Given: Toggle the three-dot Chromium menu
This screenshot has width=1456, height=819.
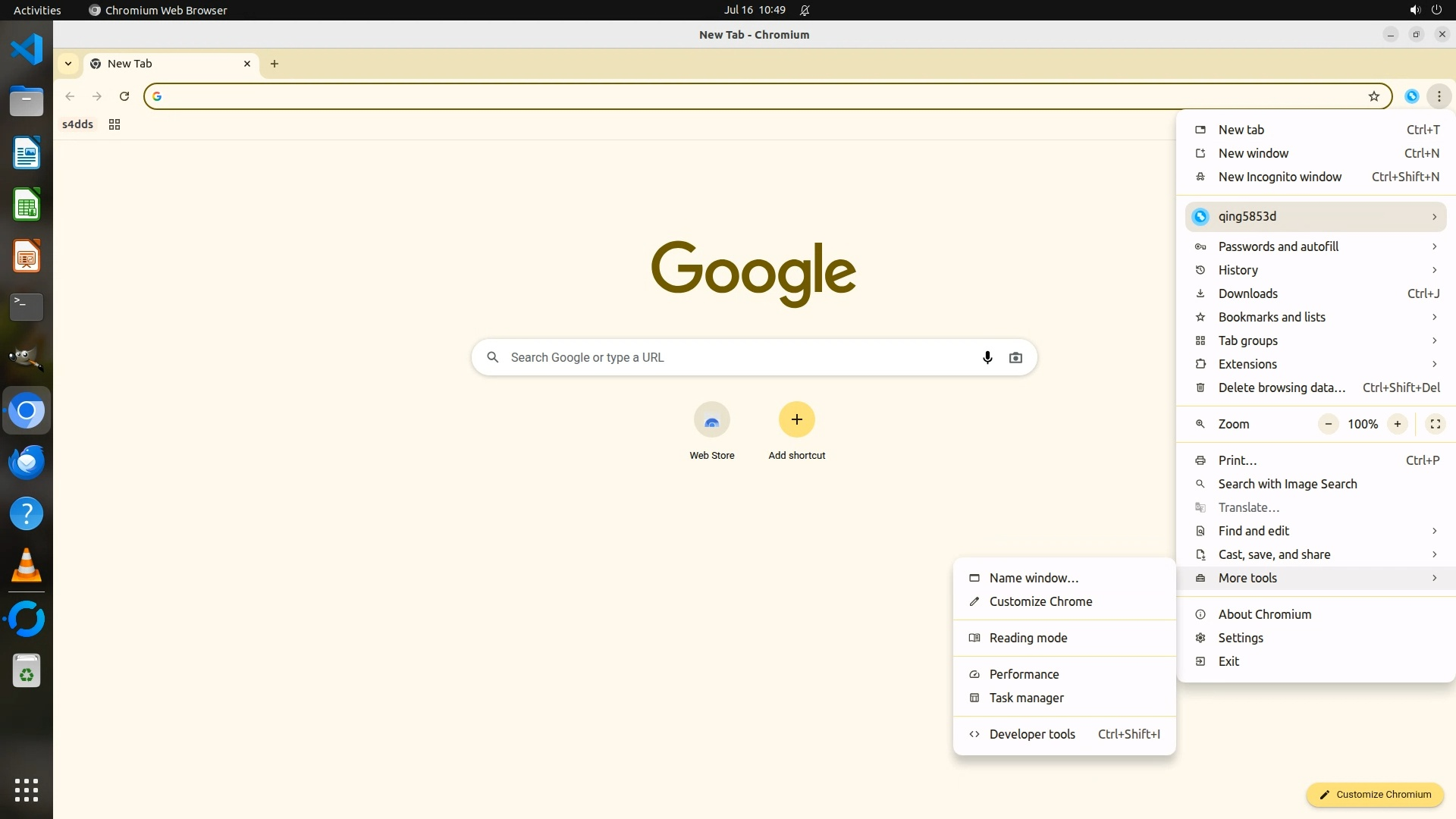Looking at the screenshot, I should pos(1439,96).
